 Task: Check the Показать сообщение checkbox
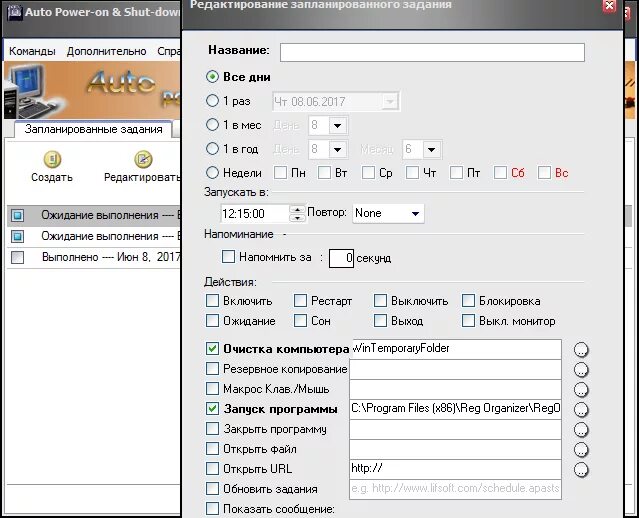point(212,508)
